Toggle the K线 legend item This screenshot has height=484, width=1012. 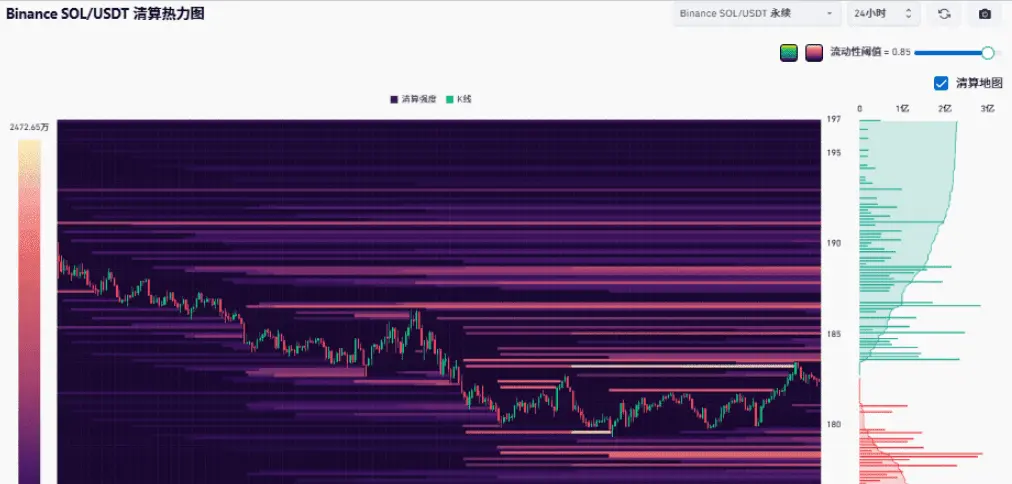(459, 99)
